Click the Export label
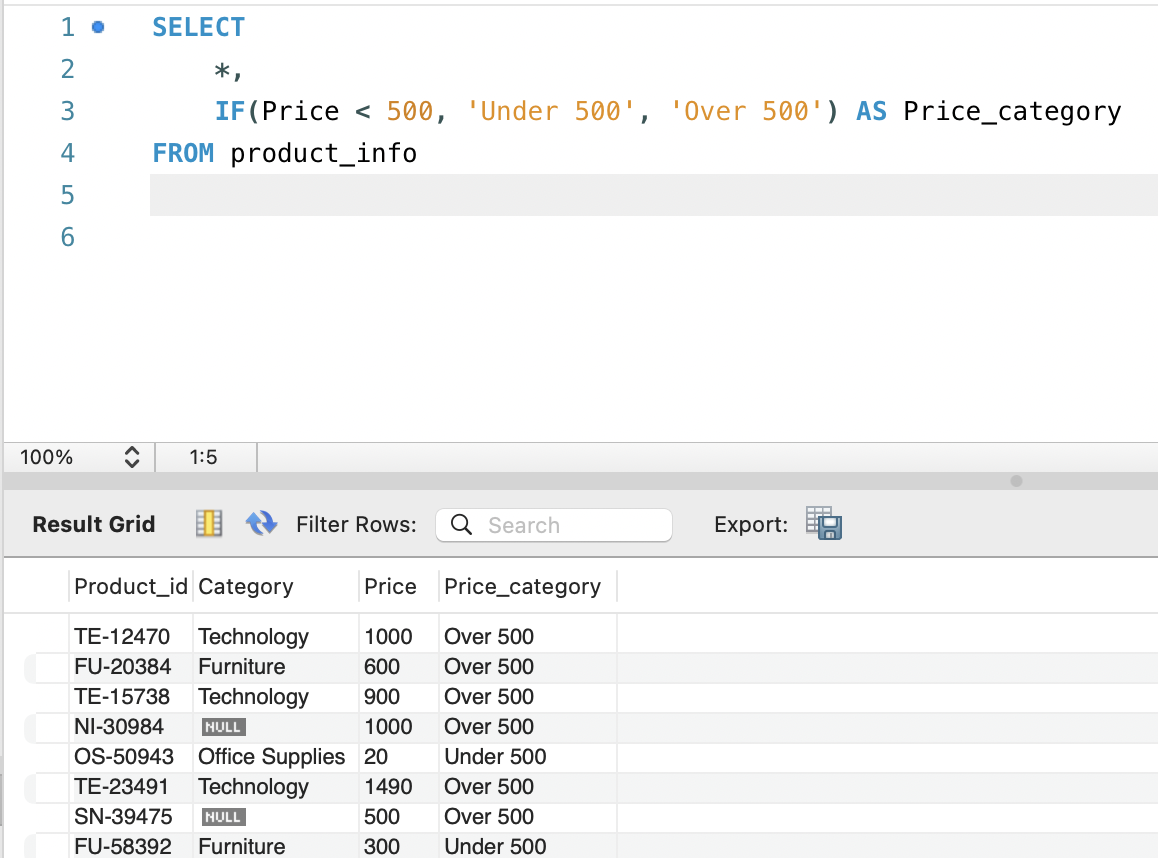 751,525
